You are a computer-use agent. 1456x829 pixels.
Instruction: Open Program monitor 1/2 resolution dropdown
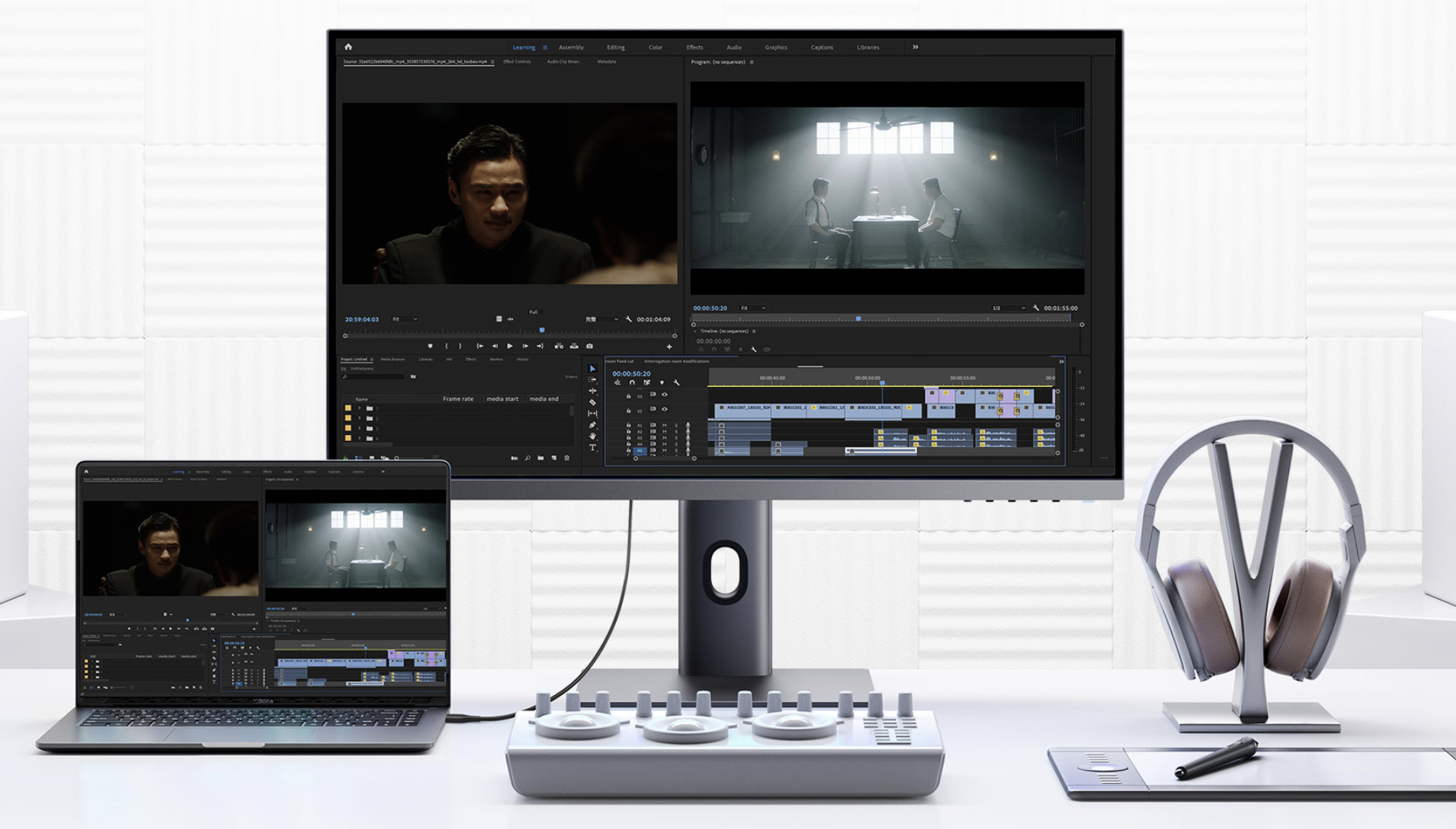tap(1009, 308)
